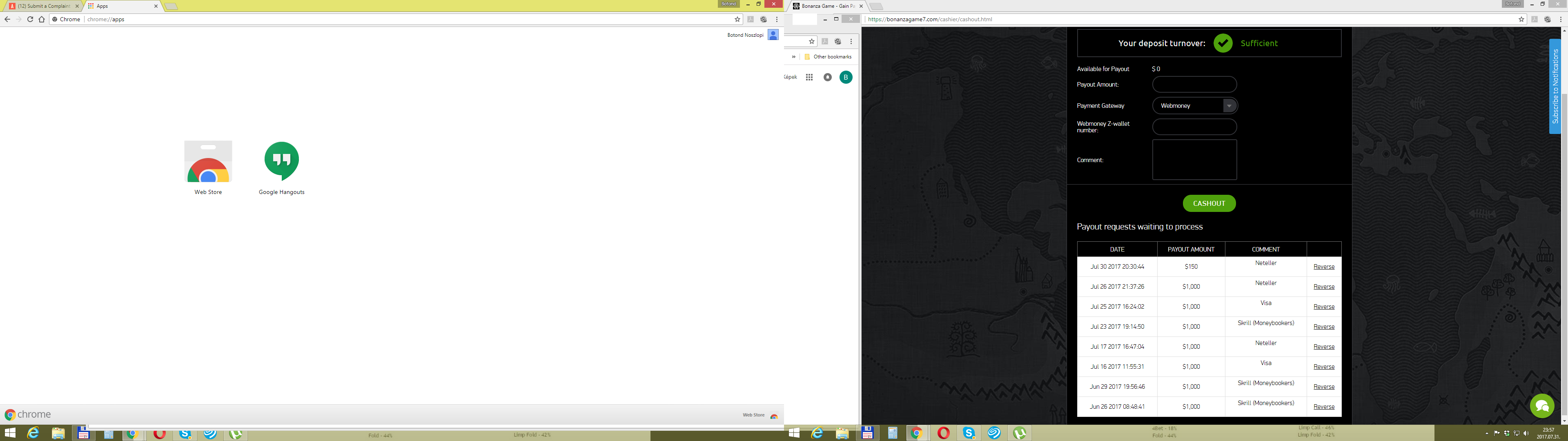Reverse the Jun 29 2017 Skrill payout
This screenshot has height=441, width=1568.
(x=1323, y=387)
